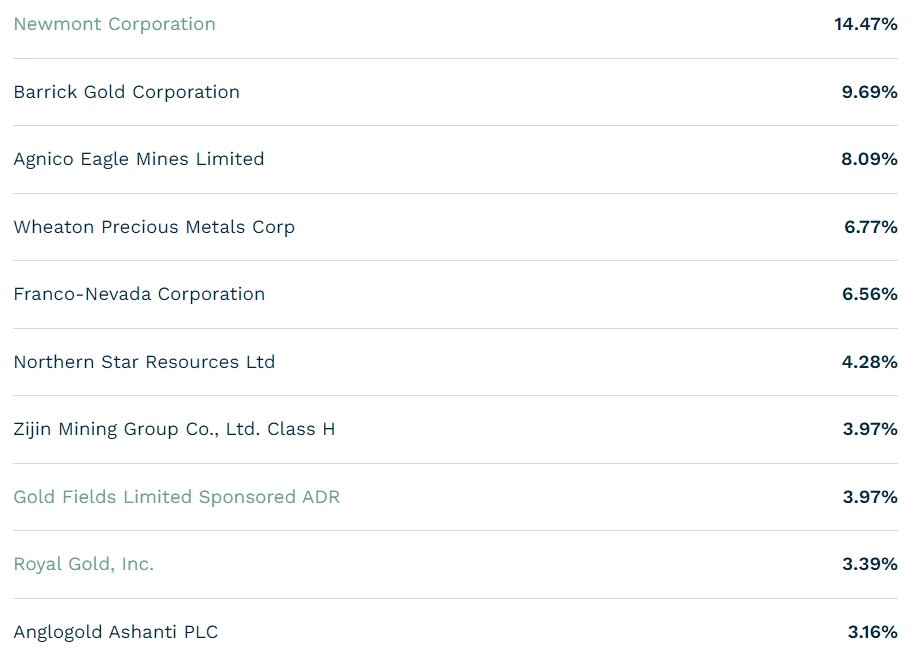Open the Royal Gold, Inc. link

83,564
